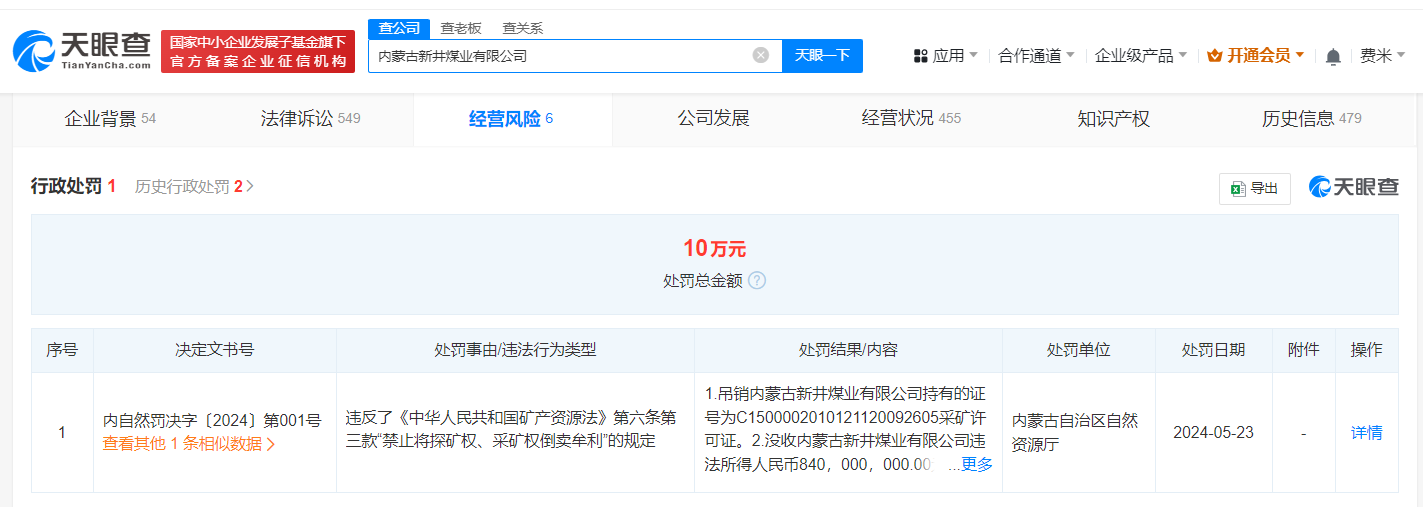This screenshot has width=1423, height=507.
Task: Open the 详情 link for the penalty
Action: point(1366,433)
